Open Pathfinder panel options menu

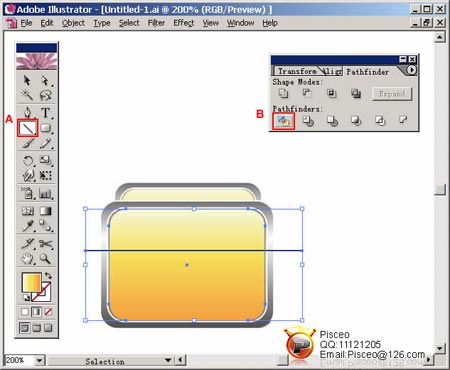[412, 70]
